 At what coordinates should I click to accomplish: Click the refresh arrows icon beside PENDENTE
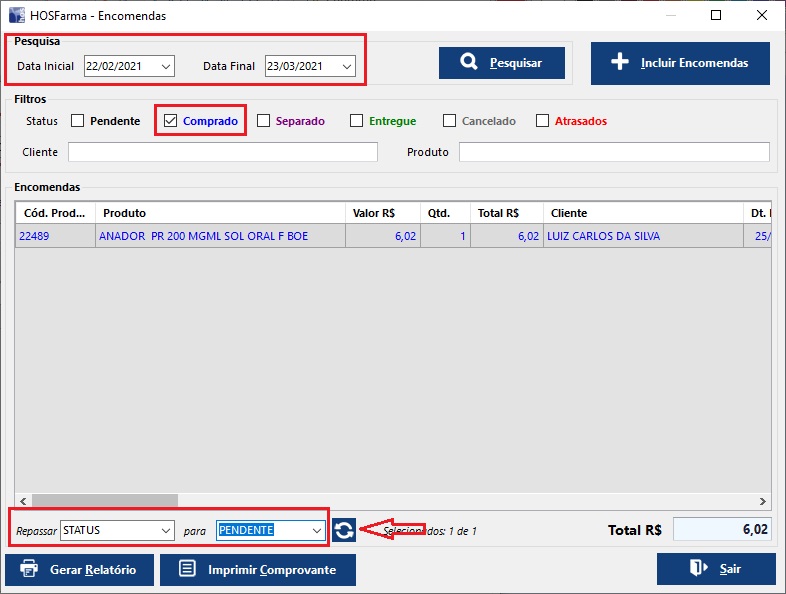click(344, 530)
